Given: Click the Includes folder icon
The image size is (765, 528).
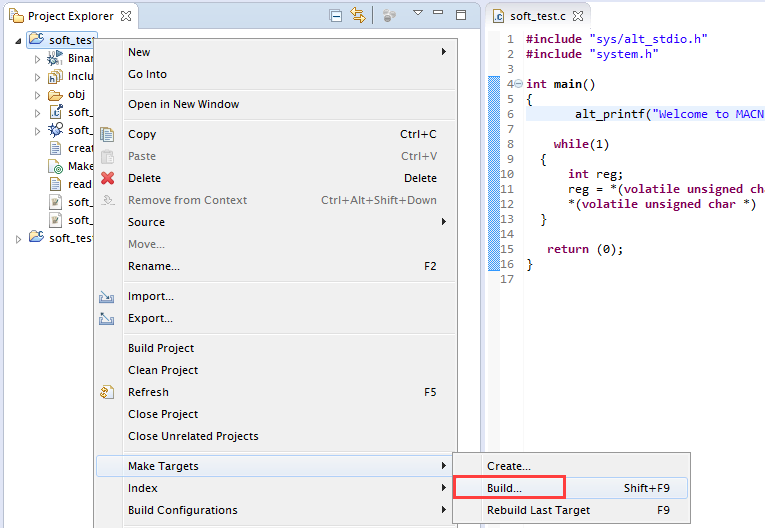Looking at the screenshot, I should pos(55,77).
